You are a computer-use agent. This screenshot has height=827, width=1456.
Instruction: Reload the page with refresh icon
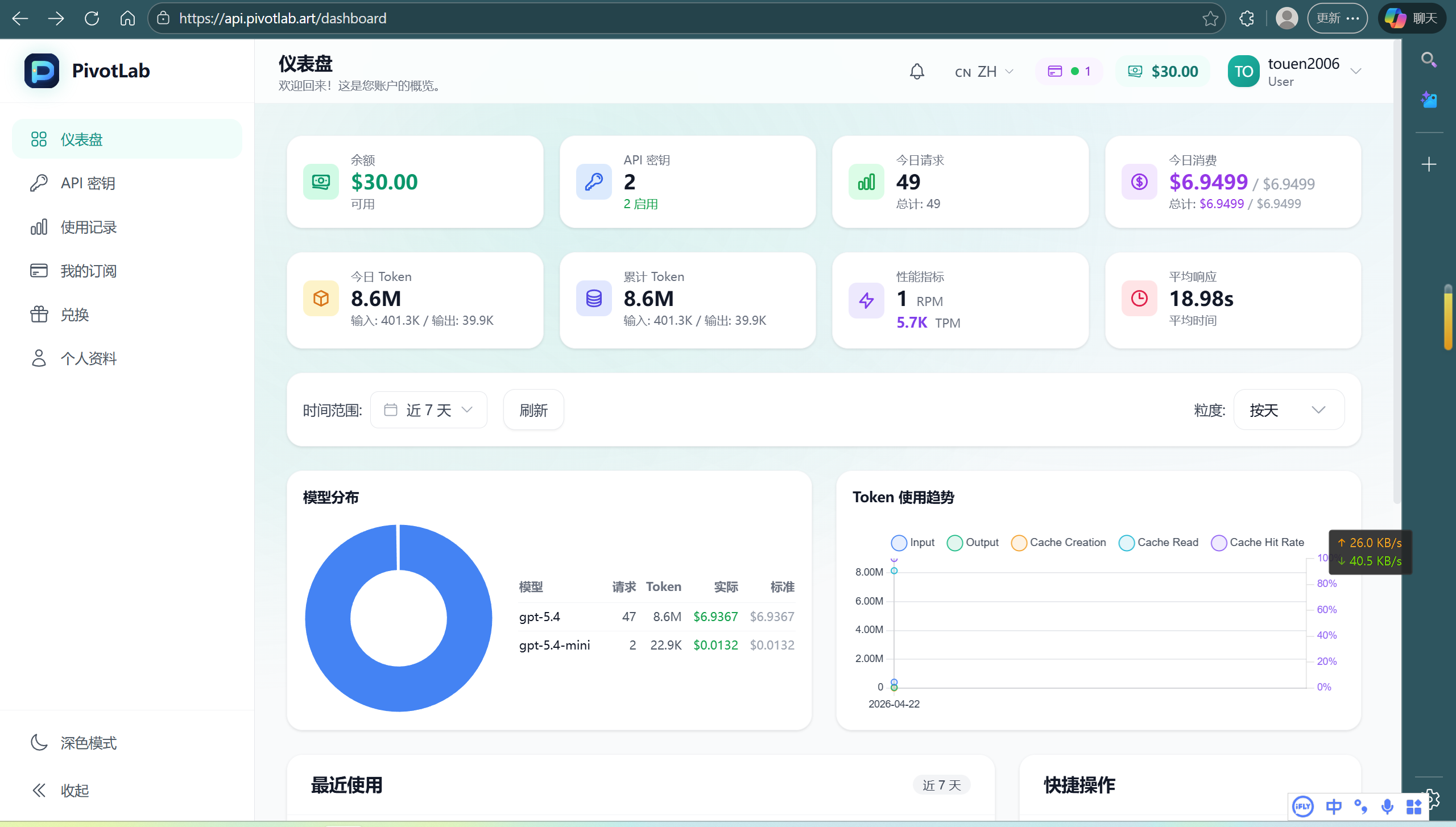point(92,19)
